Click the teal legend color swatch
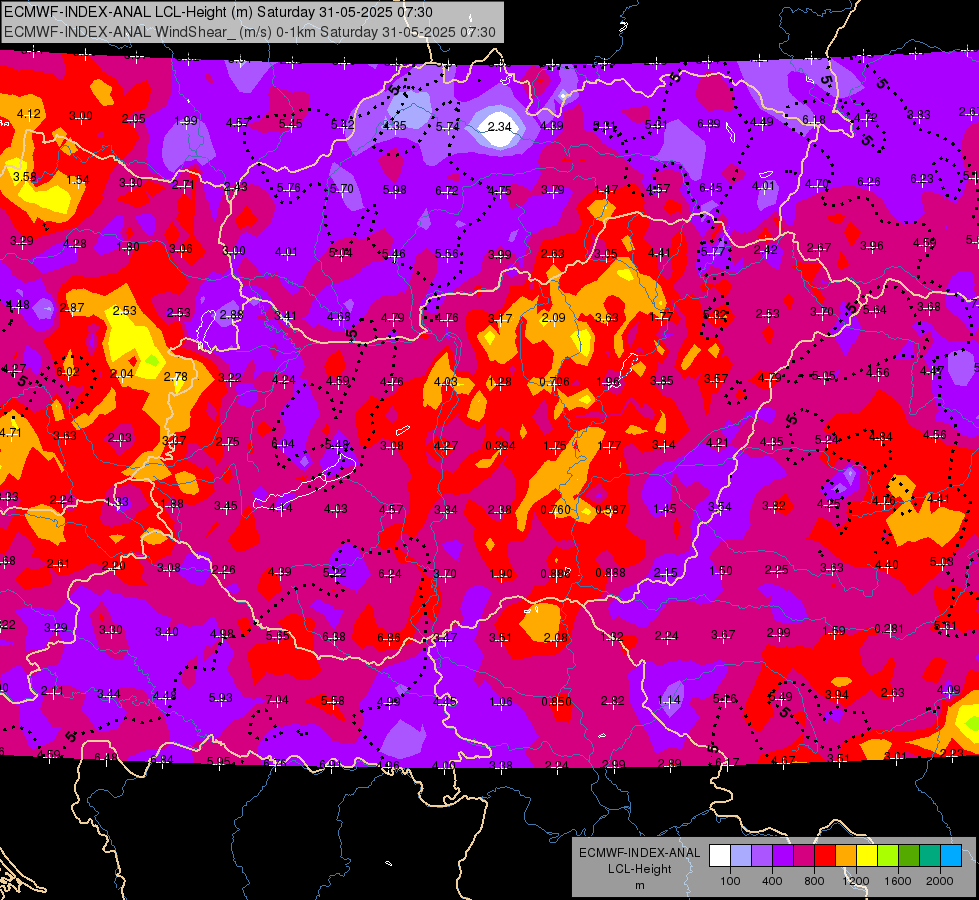The width and height of the screenshot is (979, 900). coord(930,855)
